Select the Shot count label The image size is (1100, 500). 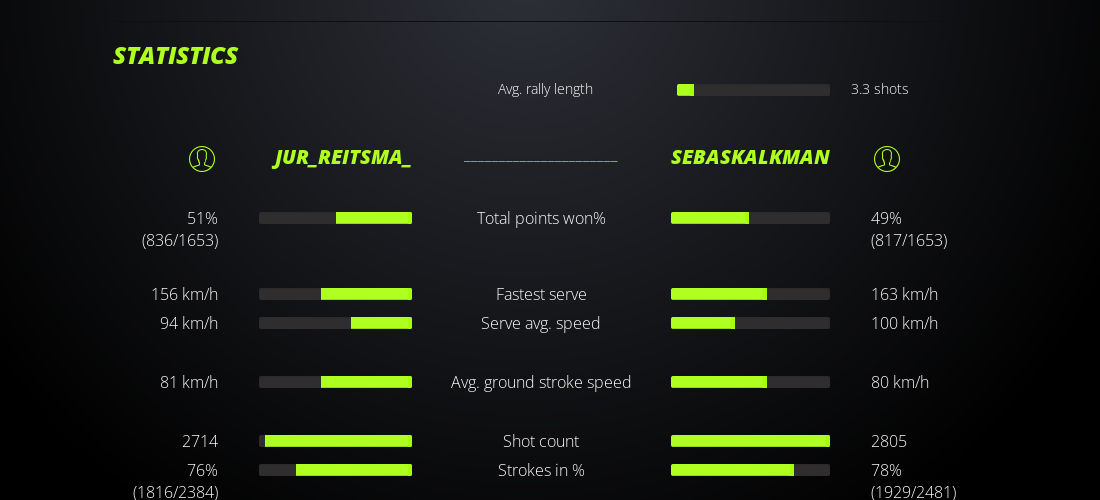click(x=541, y=441)
